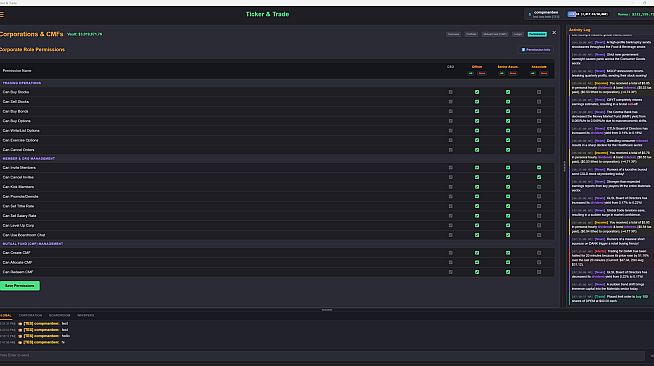Open the hamburger menu icon

[2, 14]
